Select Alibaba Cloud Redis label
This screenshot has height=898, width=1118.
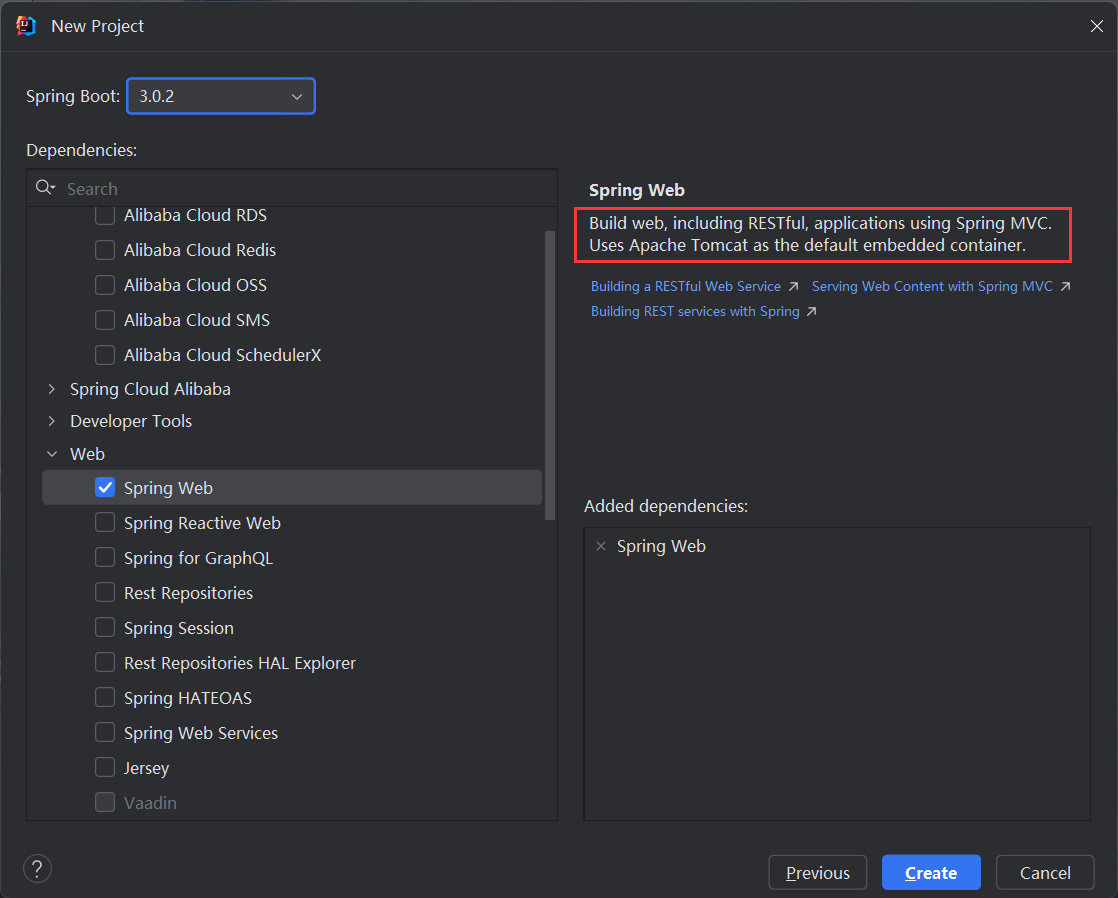click(200, 250)
